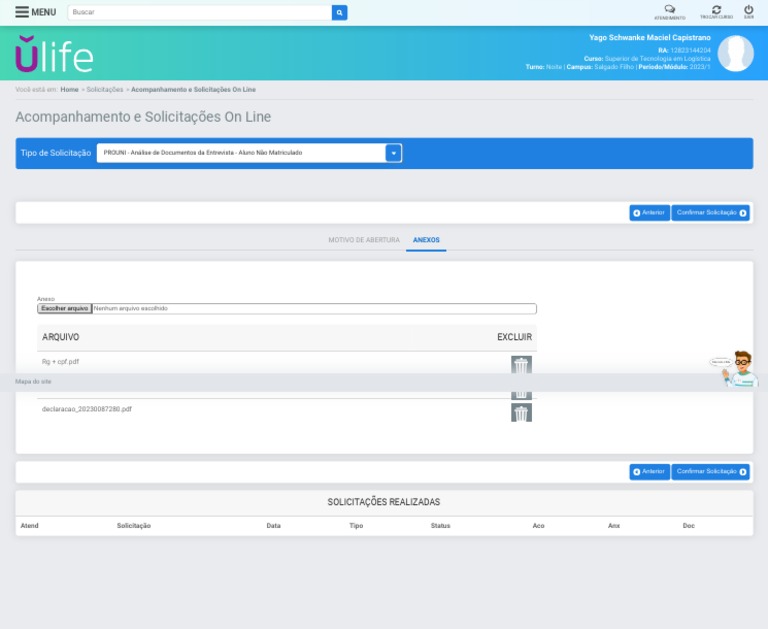The height and width of the screenshot is (629, 768).
Task: Open the PROUNI request type combo box
Action: click(x=240, y=153)
